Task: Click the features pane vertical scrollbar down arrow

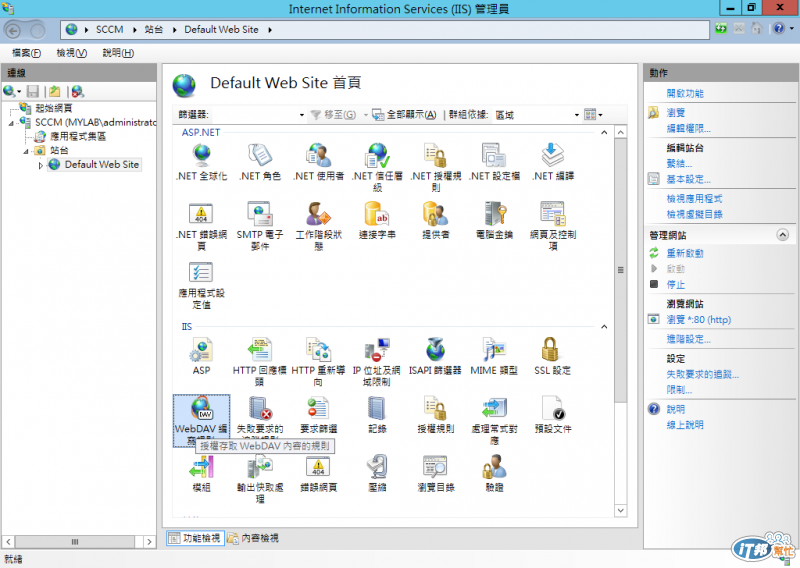Action: (x=620, y=510)
